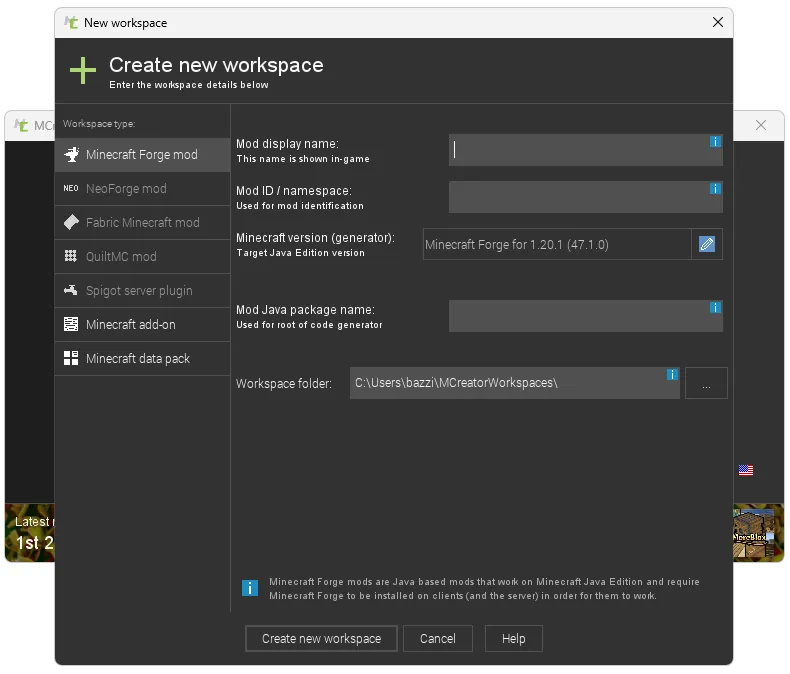Click the green plus icon in header
The width and height of the screenshot is (790, 674).
point(83,71)
